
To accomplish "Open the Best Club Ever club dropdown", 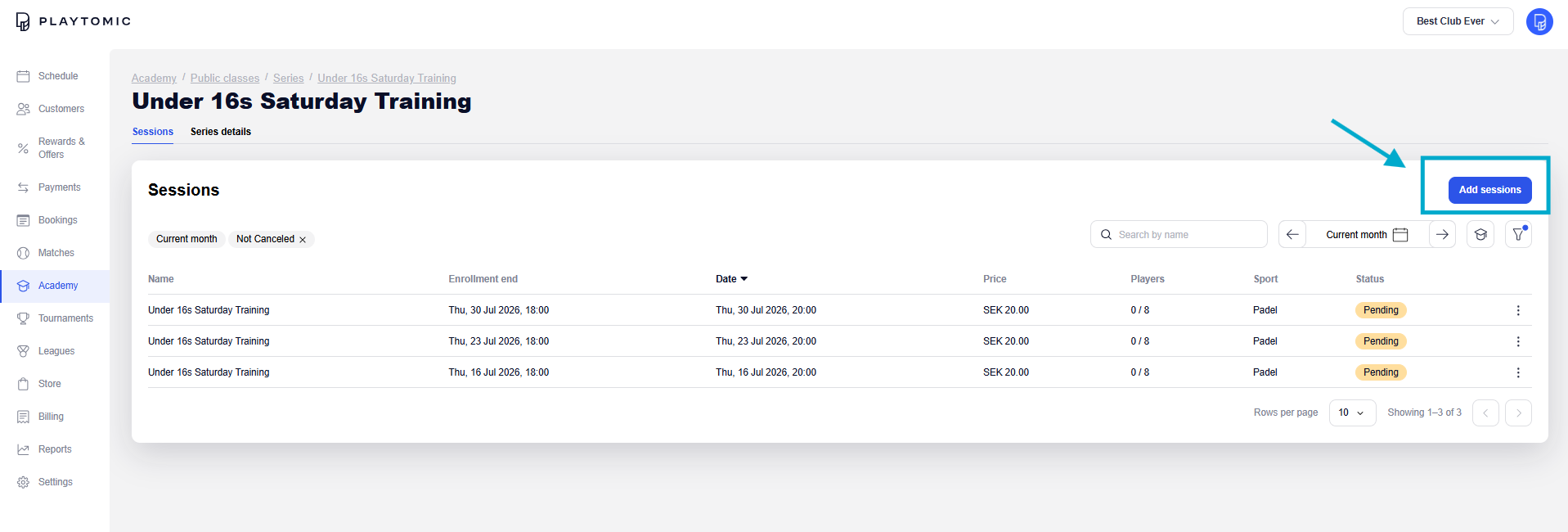I will coord(1458,21).
